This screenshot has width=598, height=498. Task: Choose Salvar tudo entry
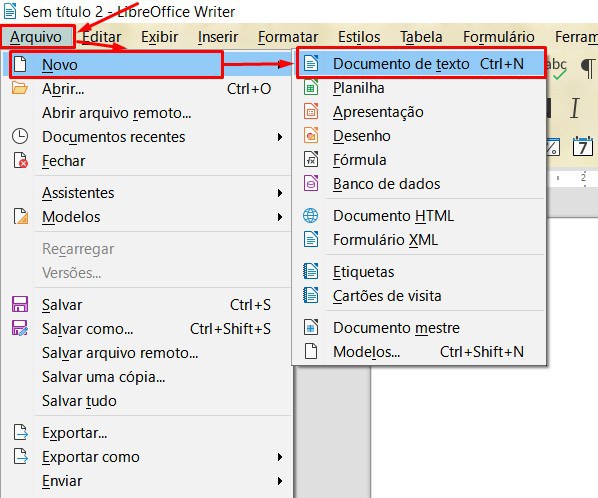(x=147, y=401)
